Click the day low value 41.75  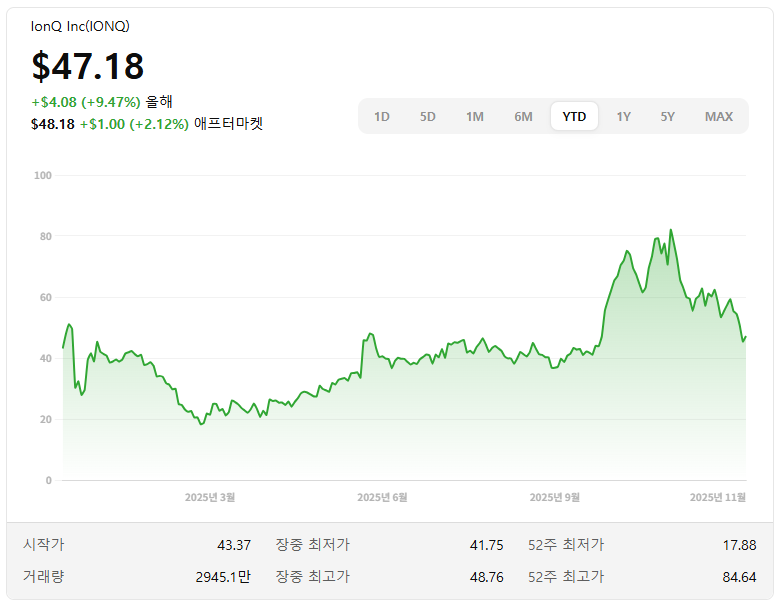pyautogui.click(x=487, y=545)
